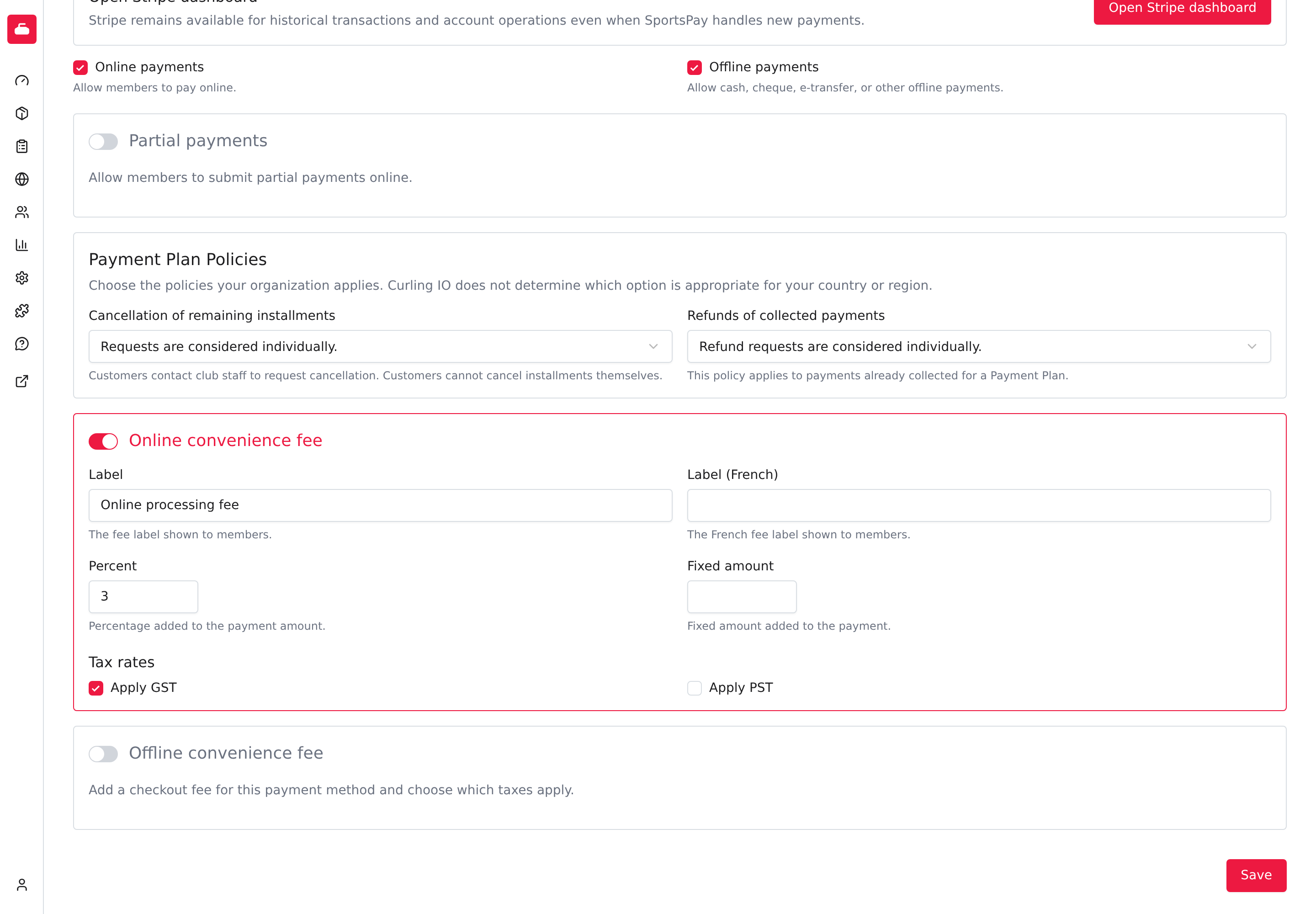The width and height of the screenshot is (1316, 914).
Task: Open Cancellation of remaining installments dropdown
Action: (380, 346)
